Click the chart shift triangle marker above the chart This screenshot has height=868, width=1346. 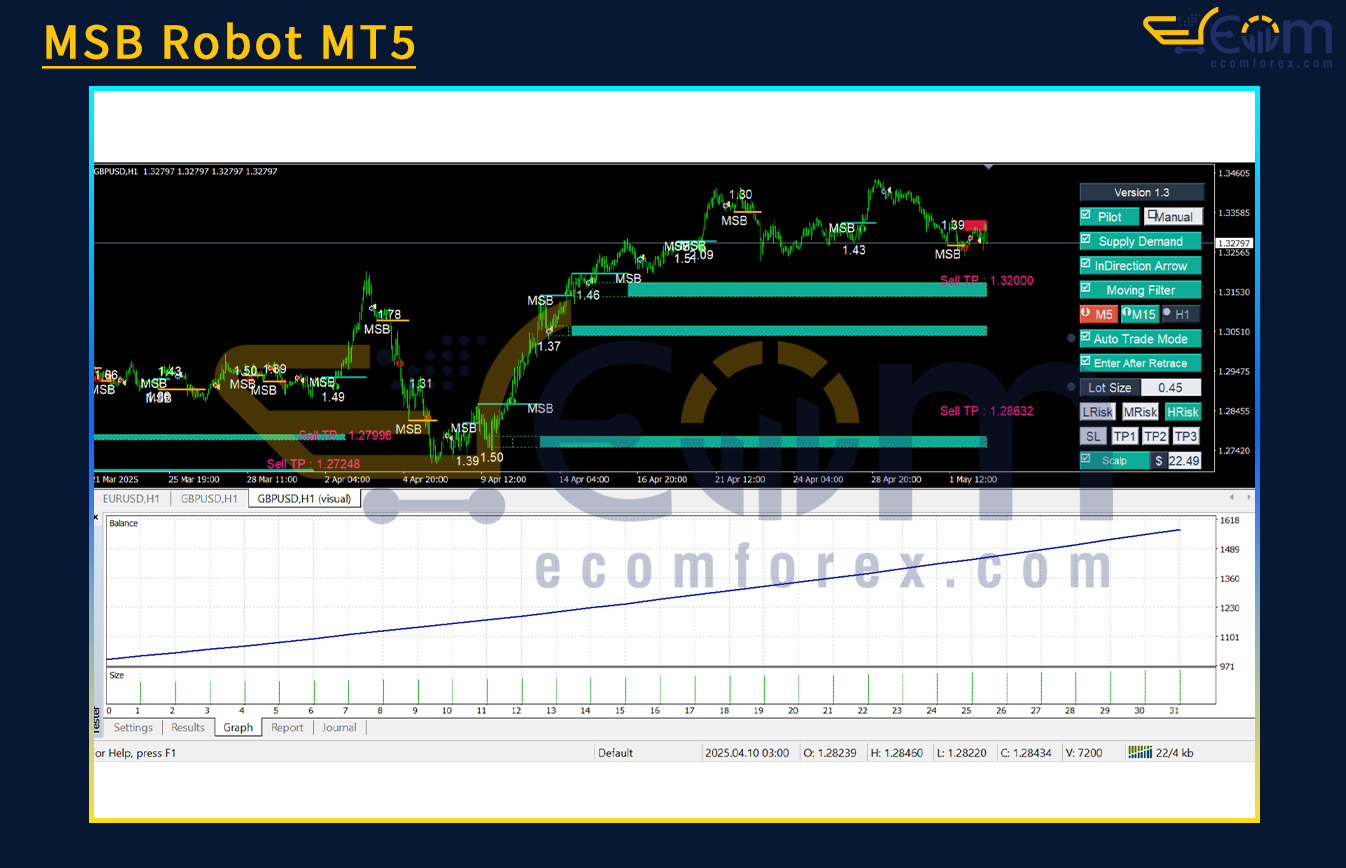[x=988, y=167]
